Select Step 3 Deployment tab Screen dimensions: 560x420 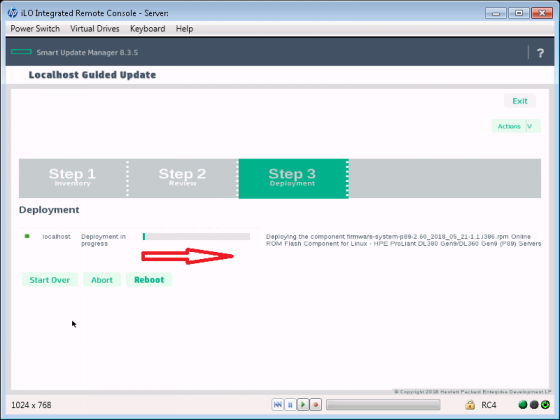[293, 178]
